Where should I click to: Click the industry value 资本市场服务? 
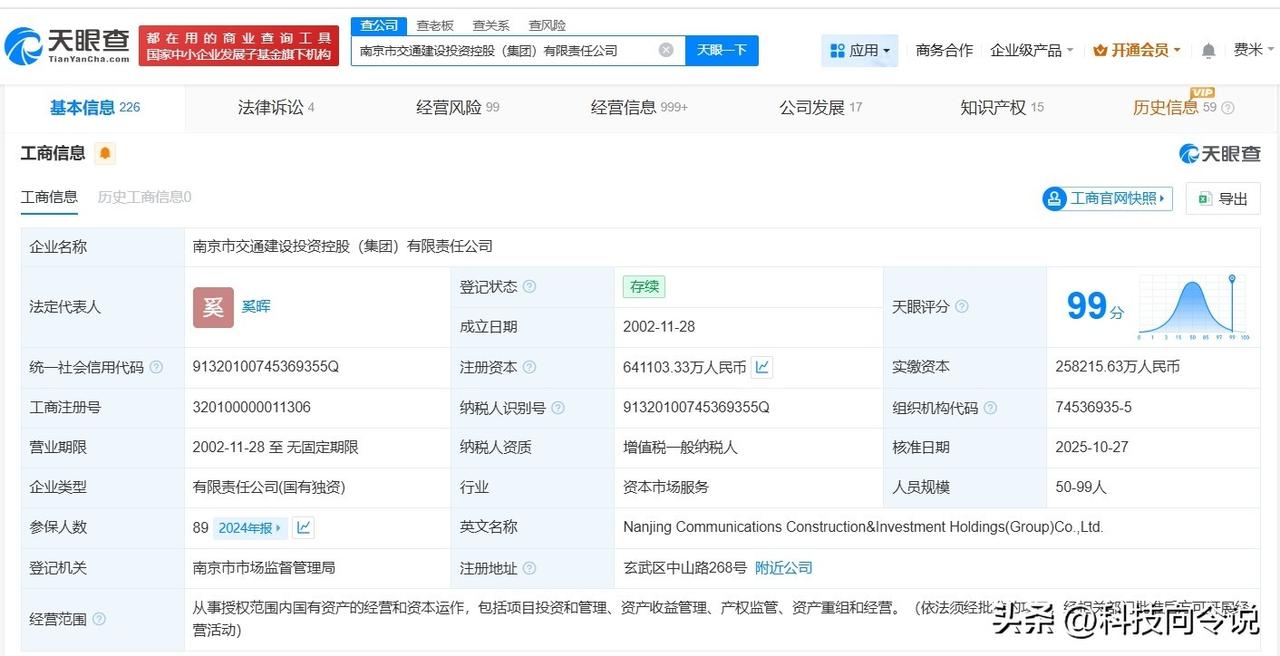pos(666,487)
